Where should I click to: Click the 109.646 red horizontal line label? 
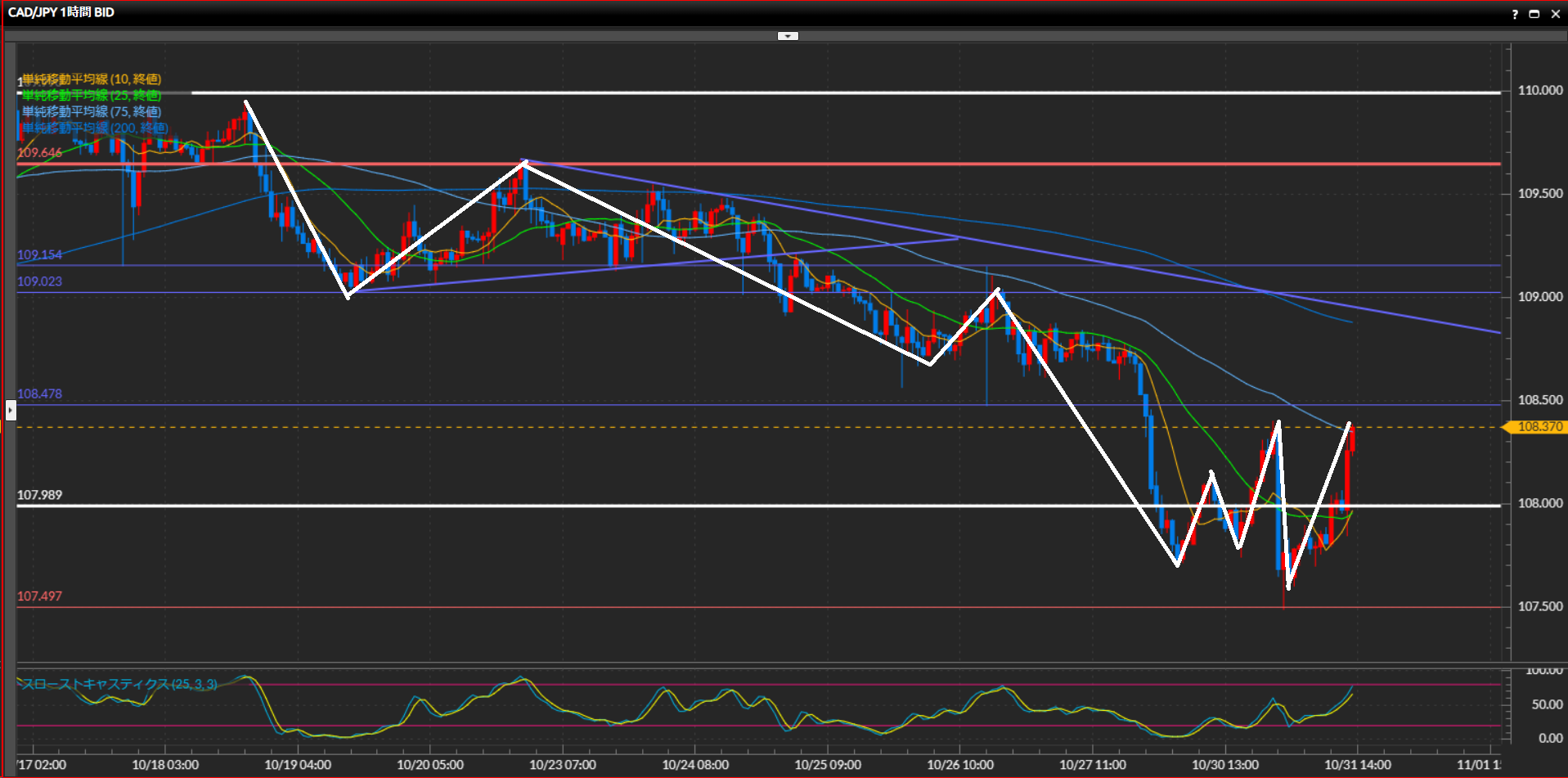point(39,153)
